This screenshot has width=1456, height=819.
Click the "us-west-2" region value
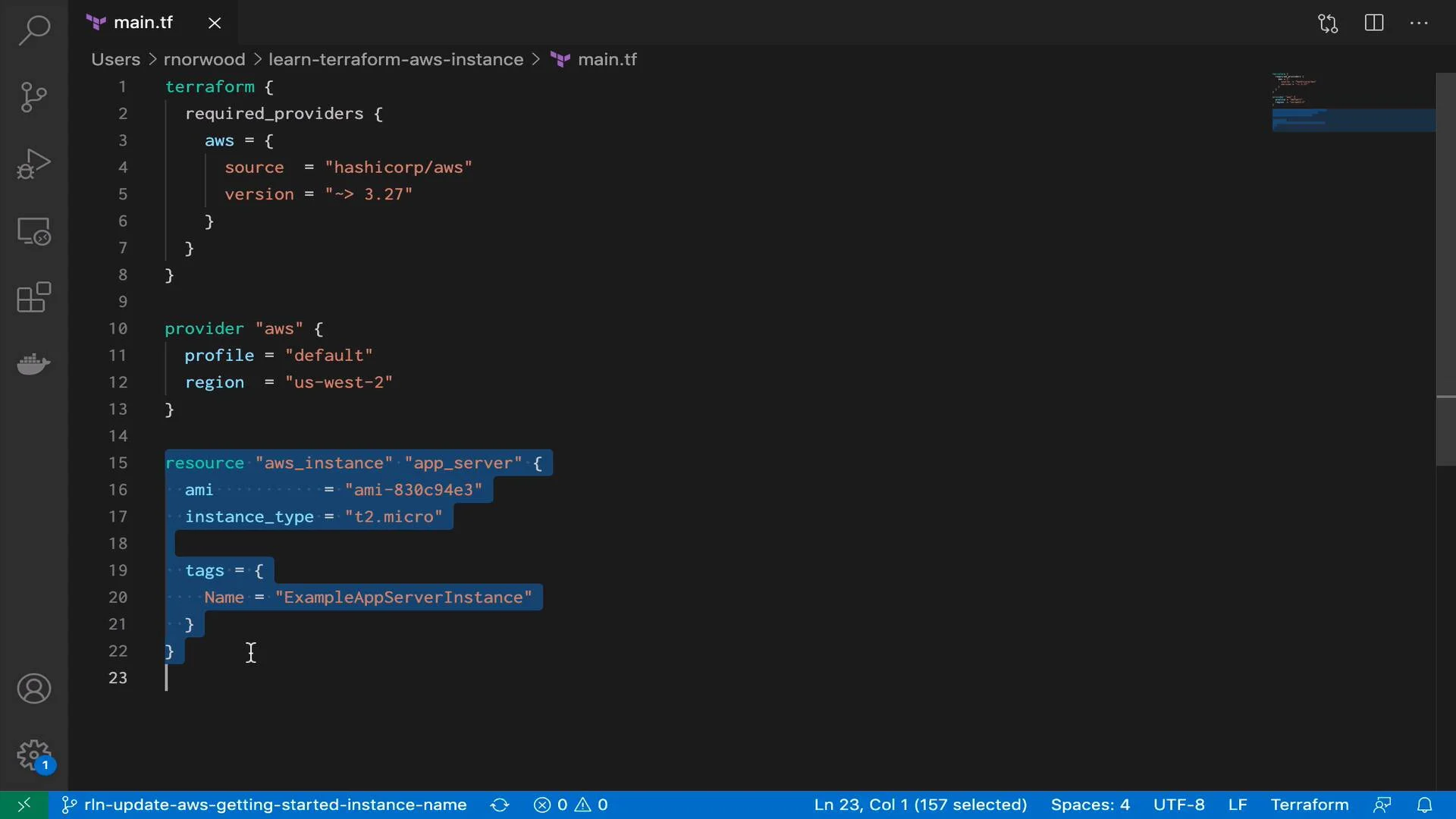tap(338, 382)
